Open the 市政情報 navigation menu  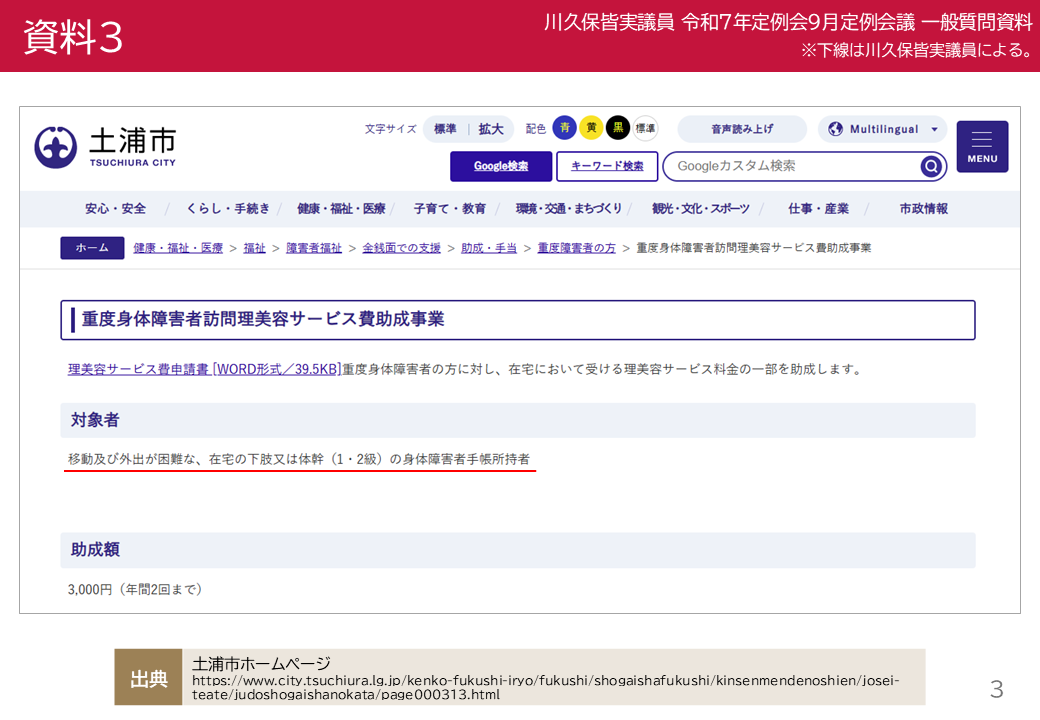(x=923, y=209)
